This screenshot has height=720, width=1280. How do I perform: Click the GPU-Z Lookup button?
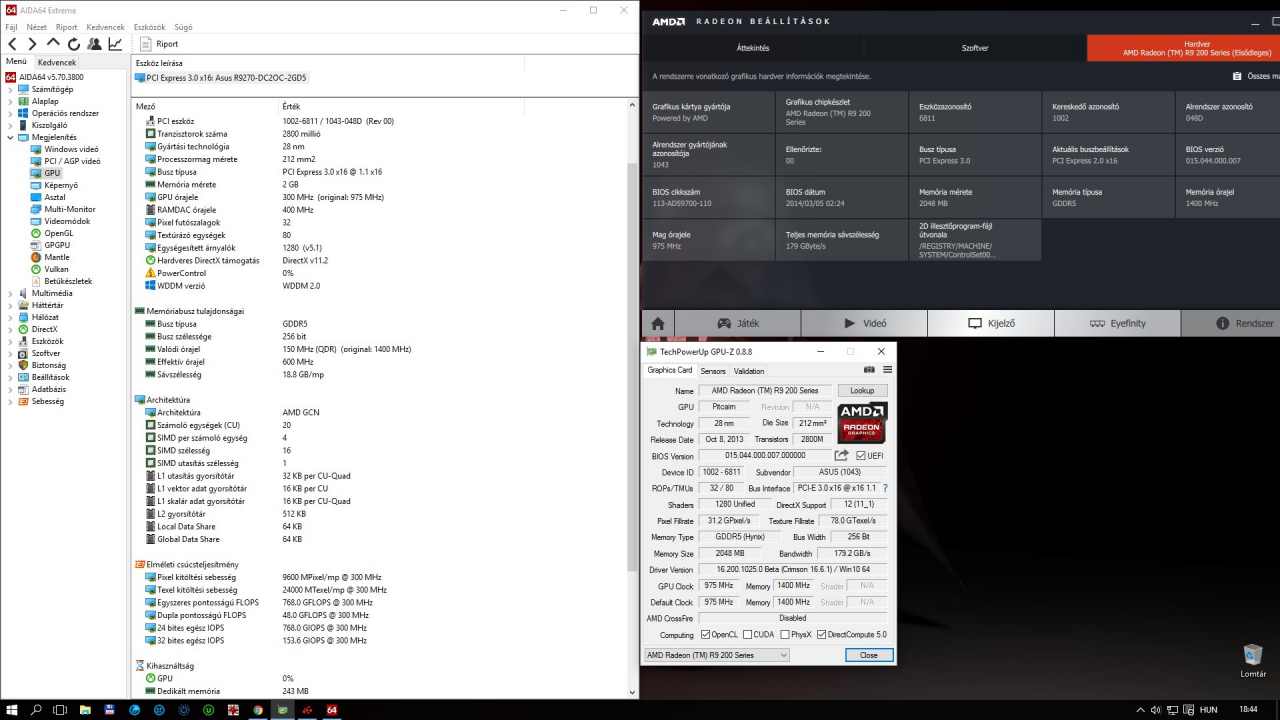click(862, 390)
